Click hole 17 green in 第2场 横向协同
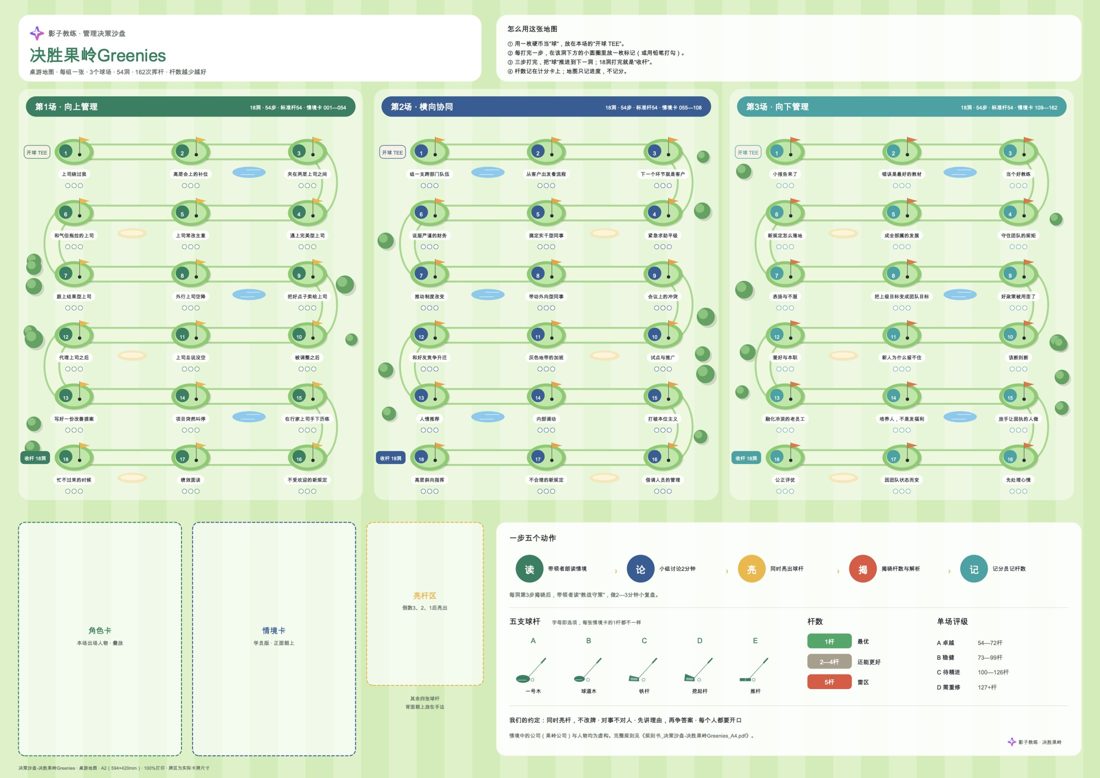The image size is (1100, 778). click(546, 457)
